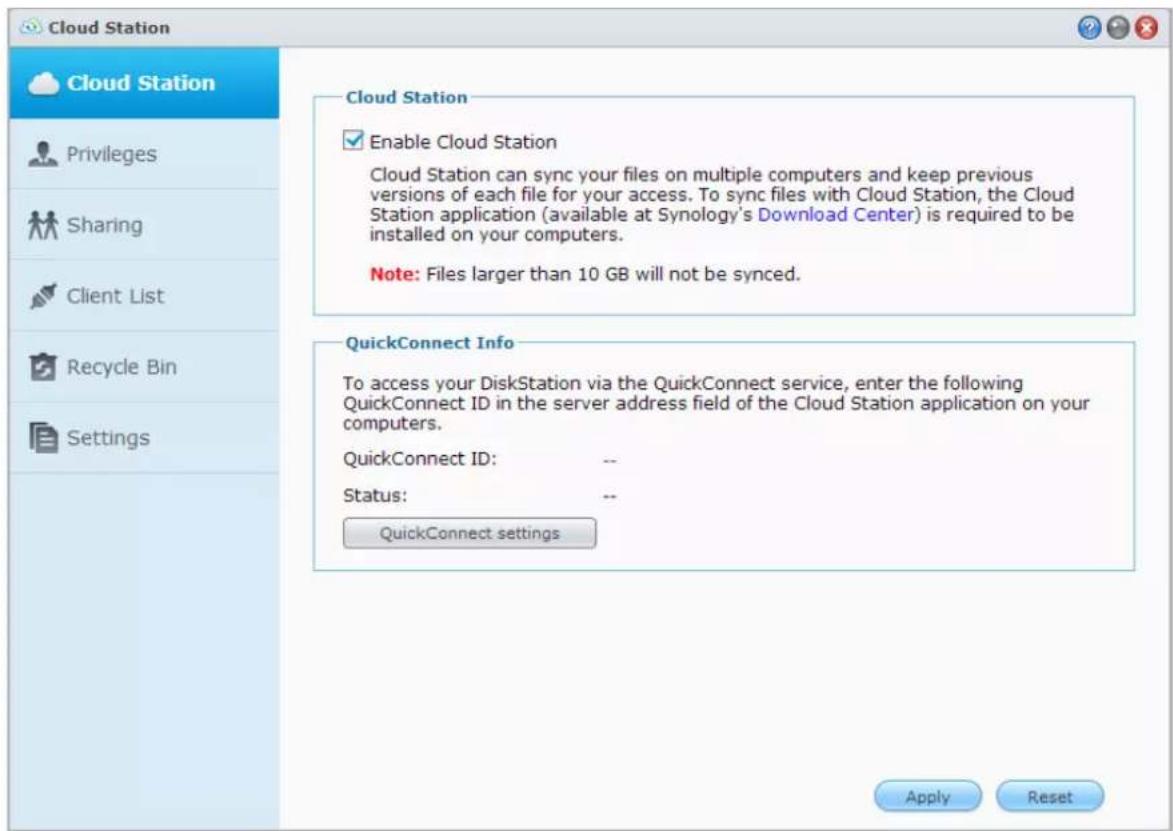Go to the Client List tab
This screenshot has width=1173, height=831.
coord(144,296)
